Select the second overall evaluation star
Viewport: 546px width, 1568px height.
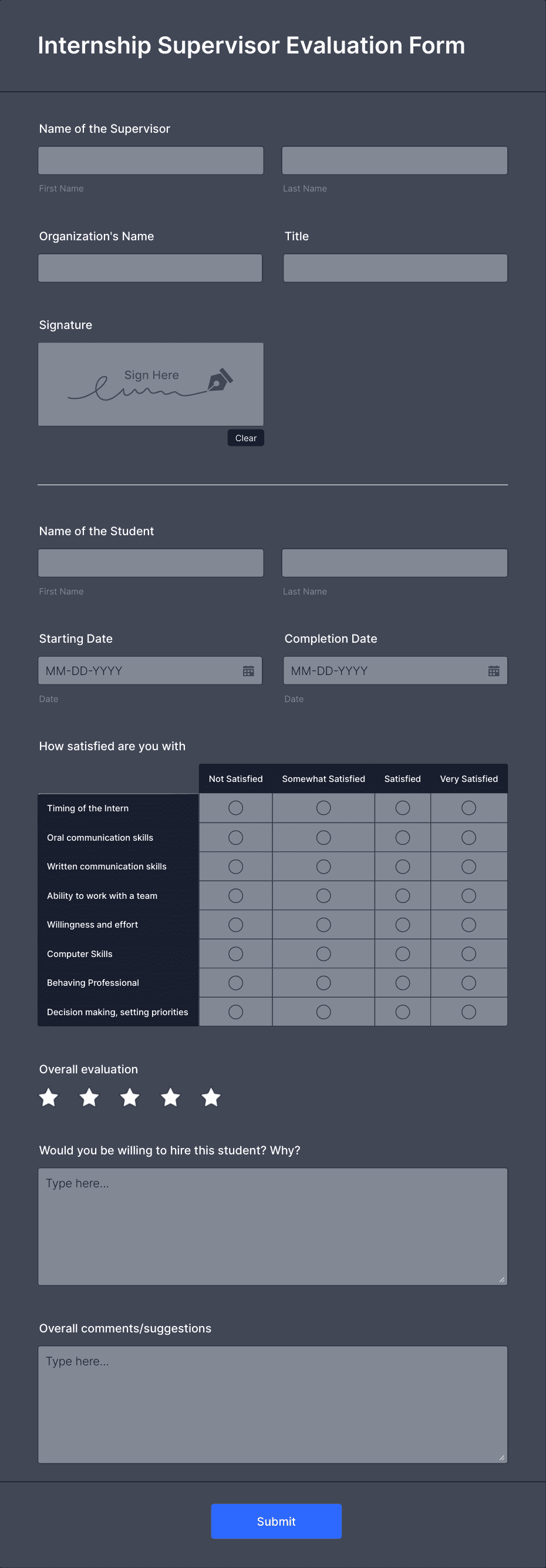pos(89,1097)
